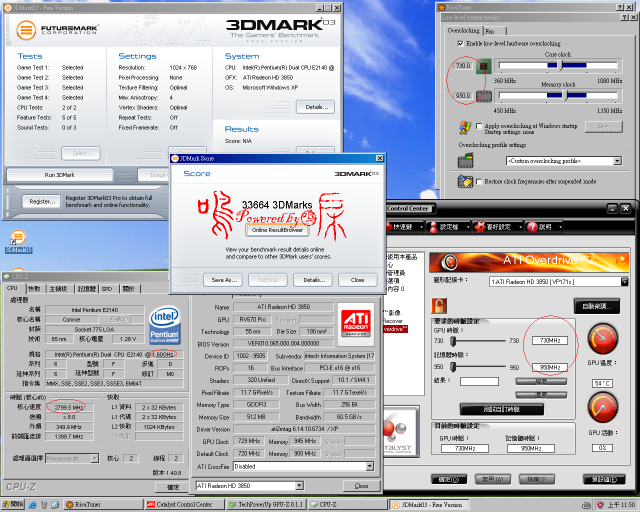The image size is (640, 512).
Task: Click Online ResultBrowser in score dialog
Action: pyautogui.click(x=277, y=230)
